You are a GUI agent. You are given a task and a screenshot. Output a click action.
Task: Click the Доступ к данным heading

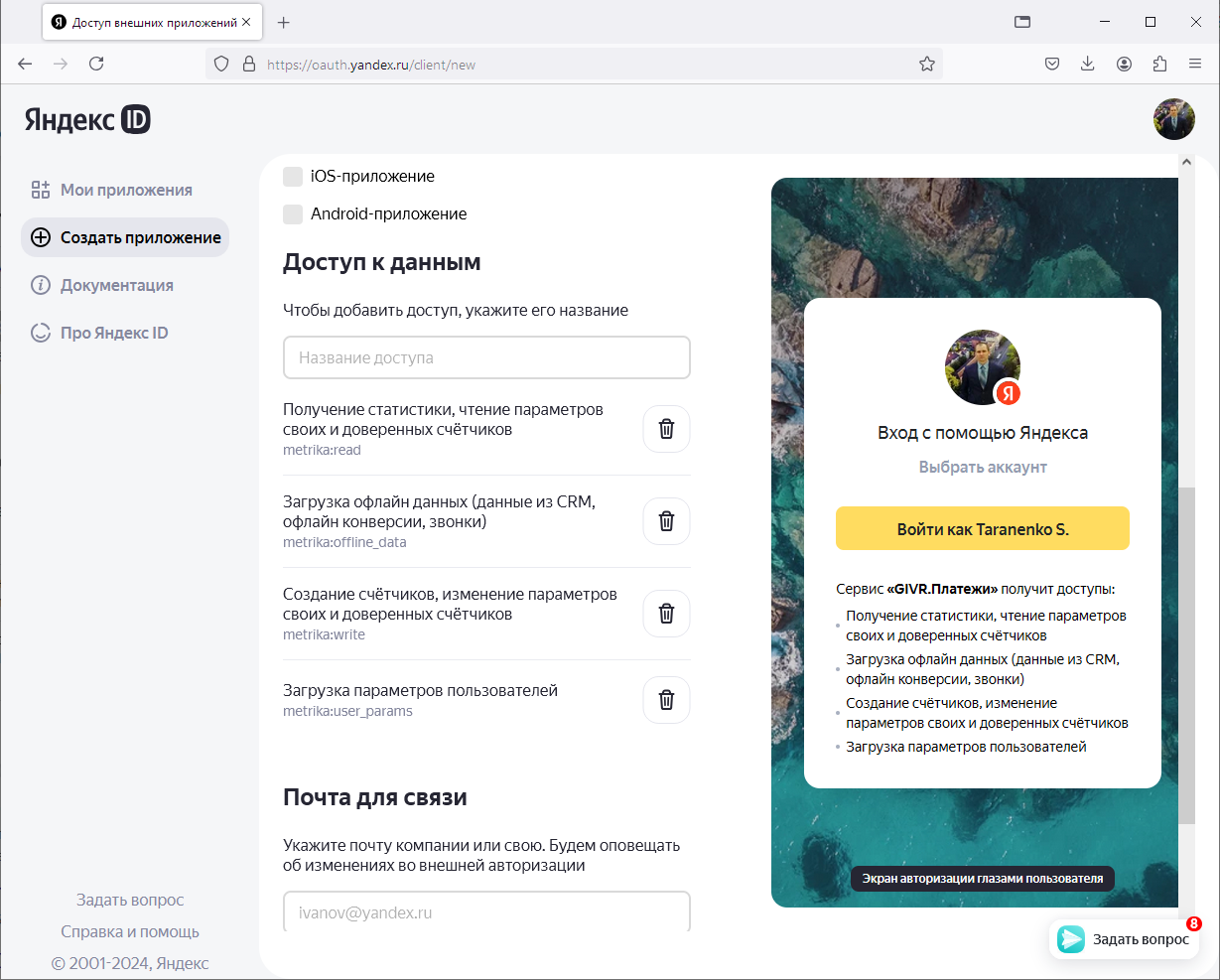click(382, 262)
